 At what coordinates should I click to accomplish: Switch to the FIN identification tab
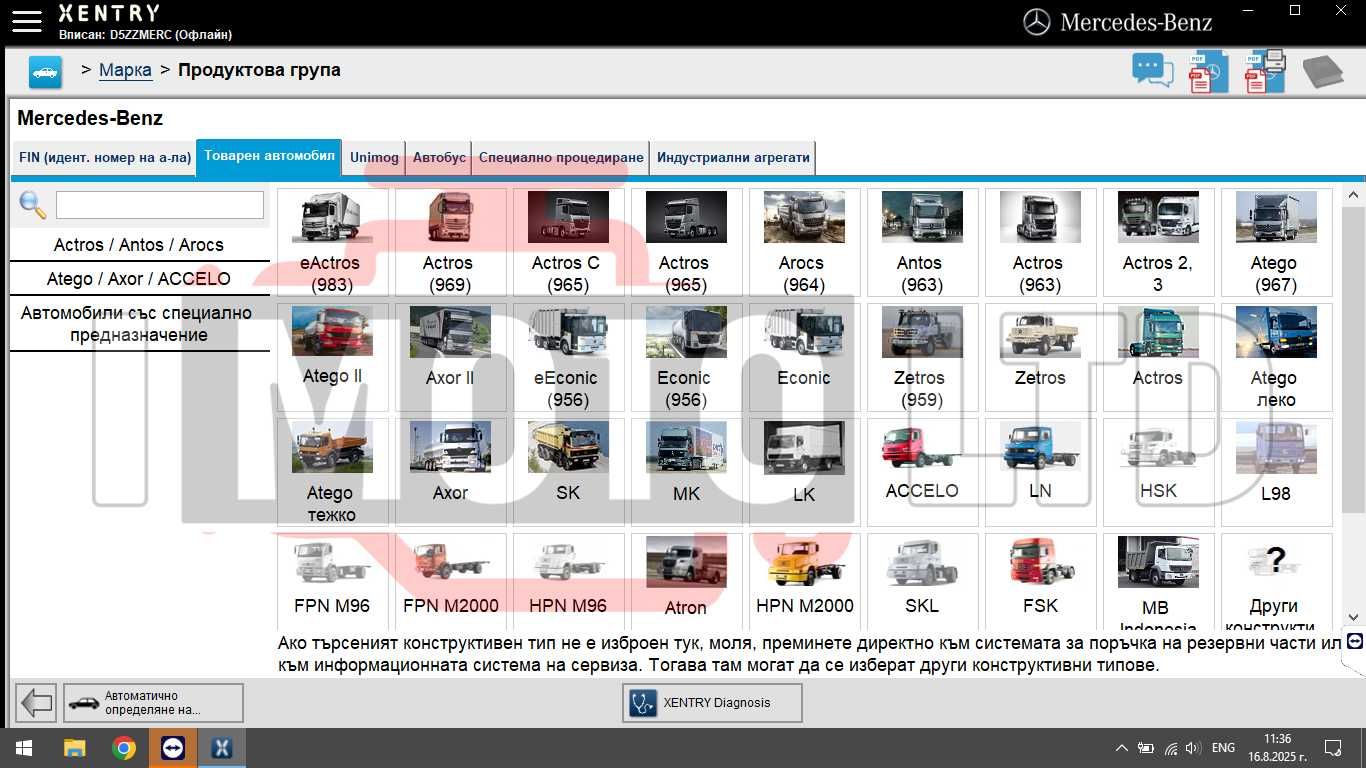tap(104, 158)
